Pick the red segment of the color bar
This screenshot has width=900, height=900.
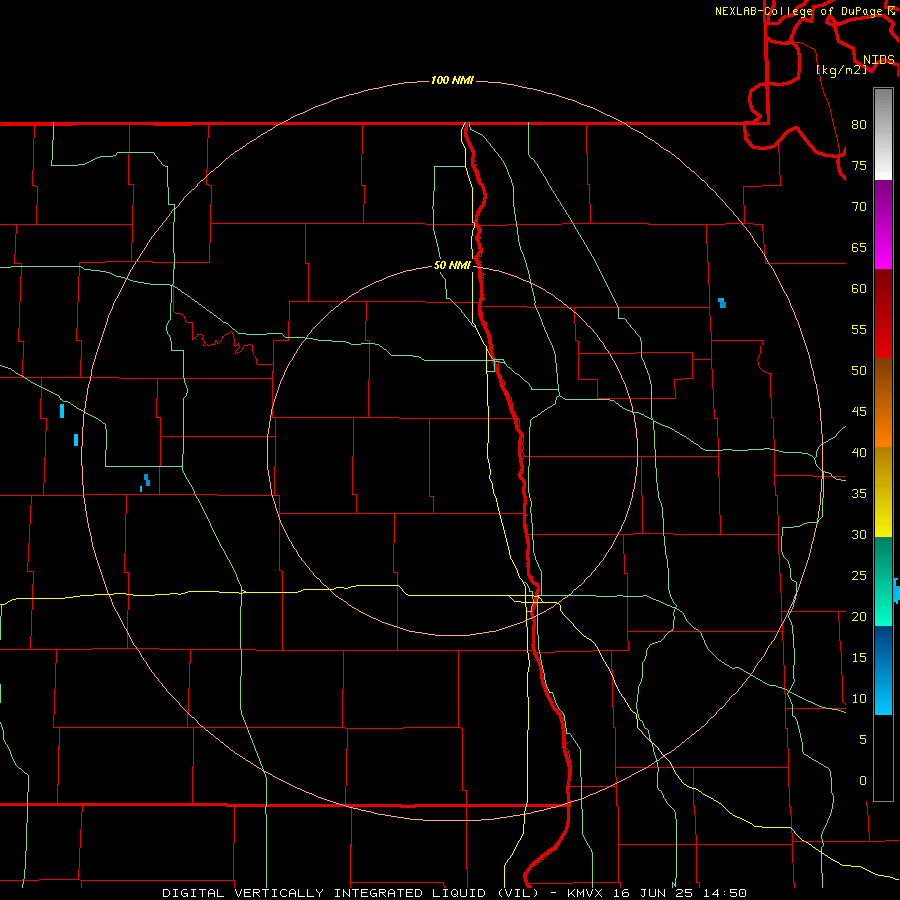tap(883, 314)
